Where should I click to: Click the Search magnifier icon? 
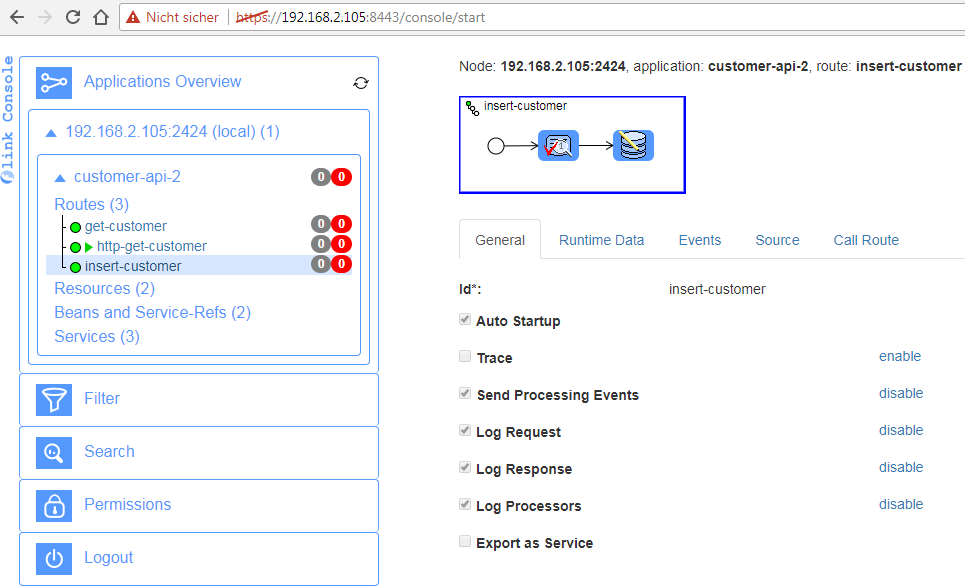click(54, 452)
